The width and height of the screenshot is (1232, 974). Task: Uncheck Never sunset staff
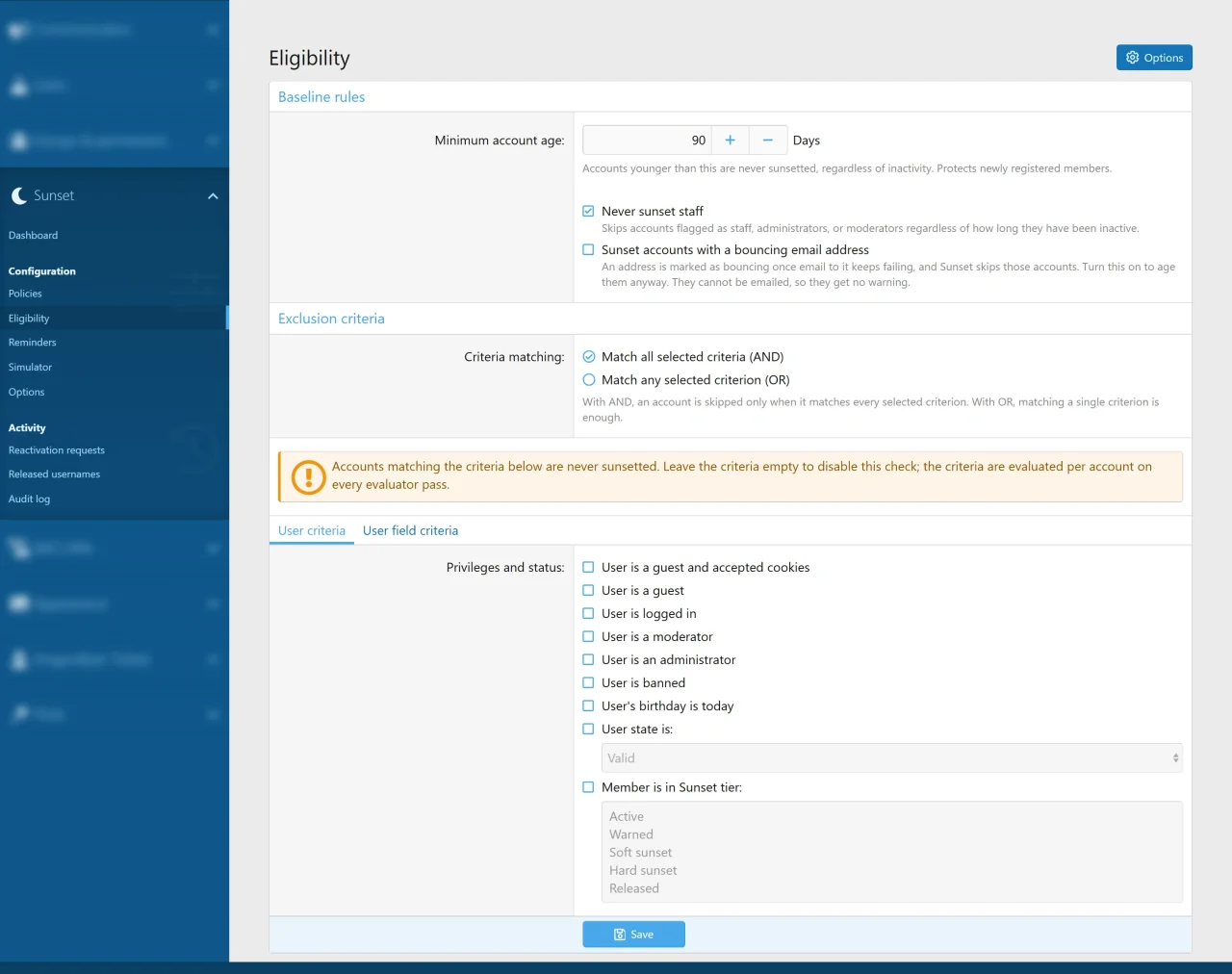click(588, 211)
